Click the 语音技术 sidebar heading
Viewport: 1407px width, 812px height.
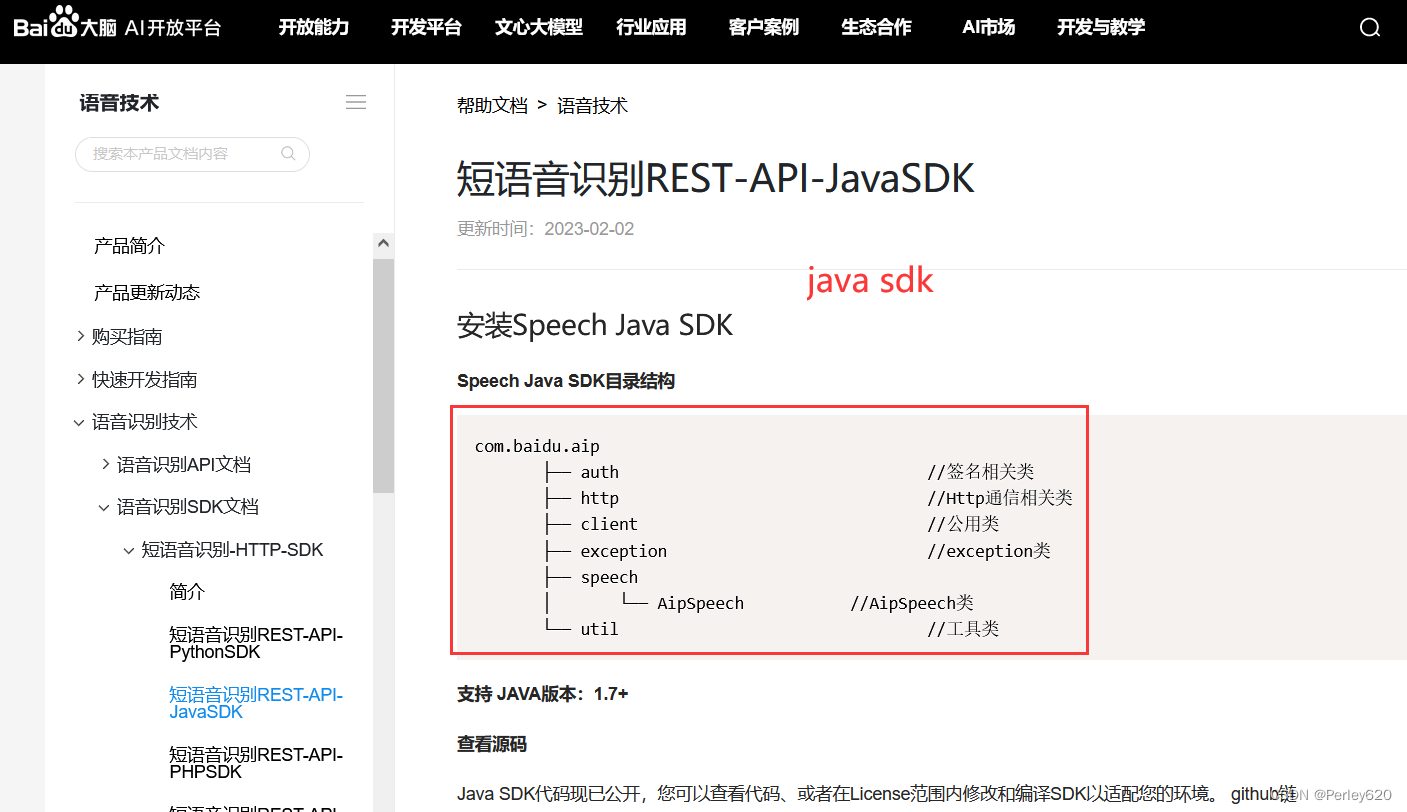tap(119, 103)
